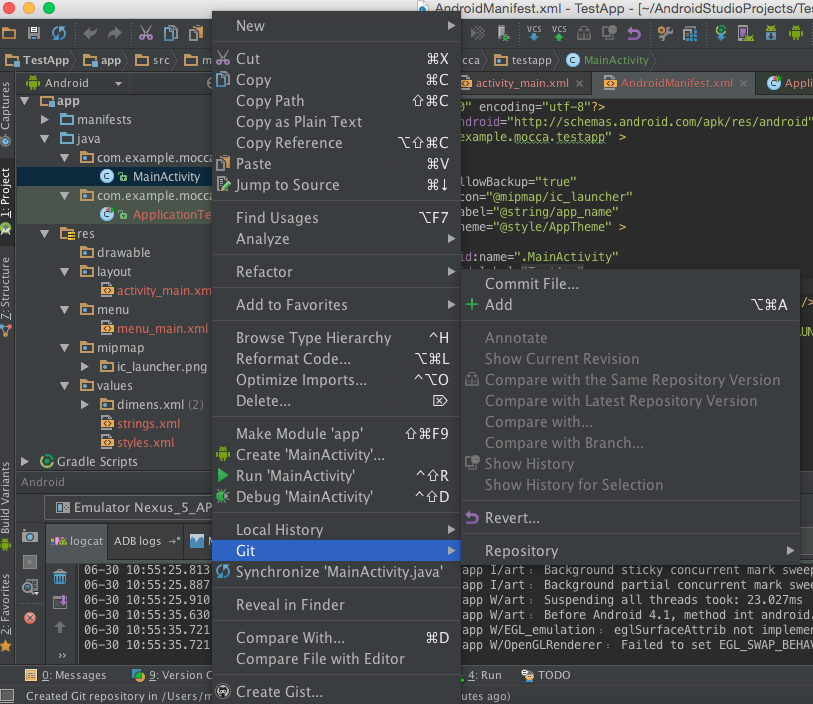Click the Android Device Monitor icon
Image resolution: width=813 pixels, height=704 pixels.
(796, 34)
